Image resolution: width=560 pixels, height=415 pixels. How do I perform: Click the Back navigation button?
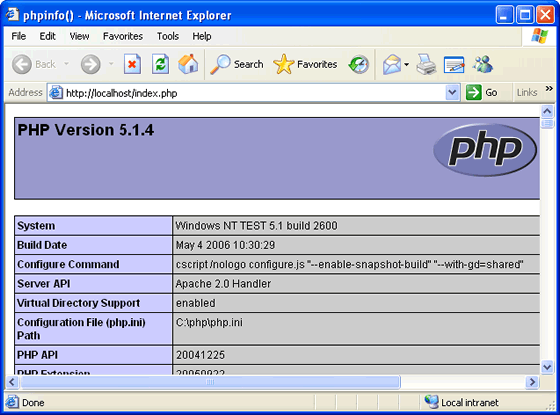click(x=35, y=64)
